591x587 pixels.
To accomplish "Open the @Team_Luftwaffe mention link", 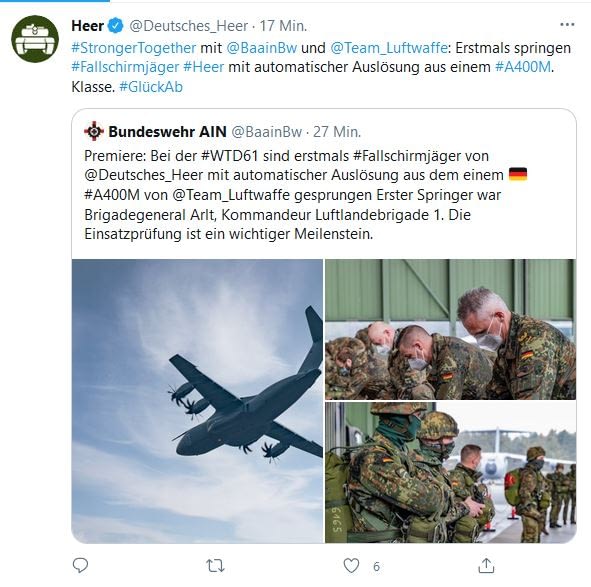I will point(389,48).
